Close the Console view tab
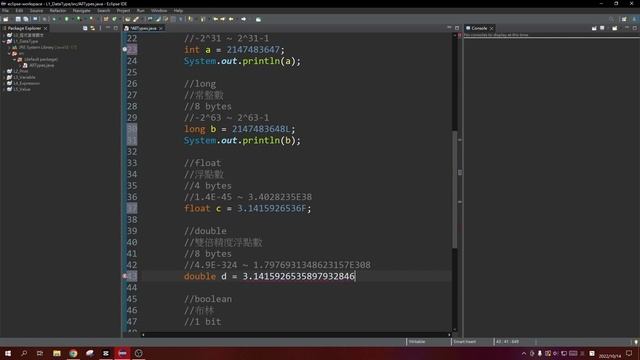 (x=491, y=28)
